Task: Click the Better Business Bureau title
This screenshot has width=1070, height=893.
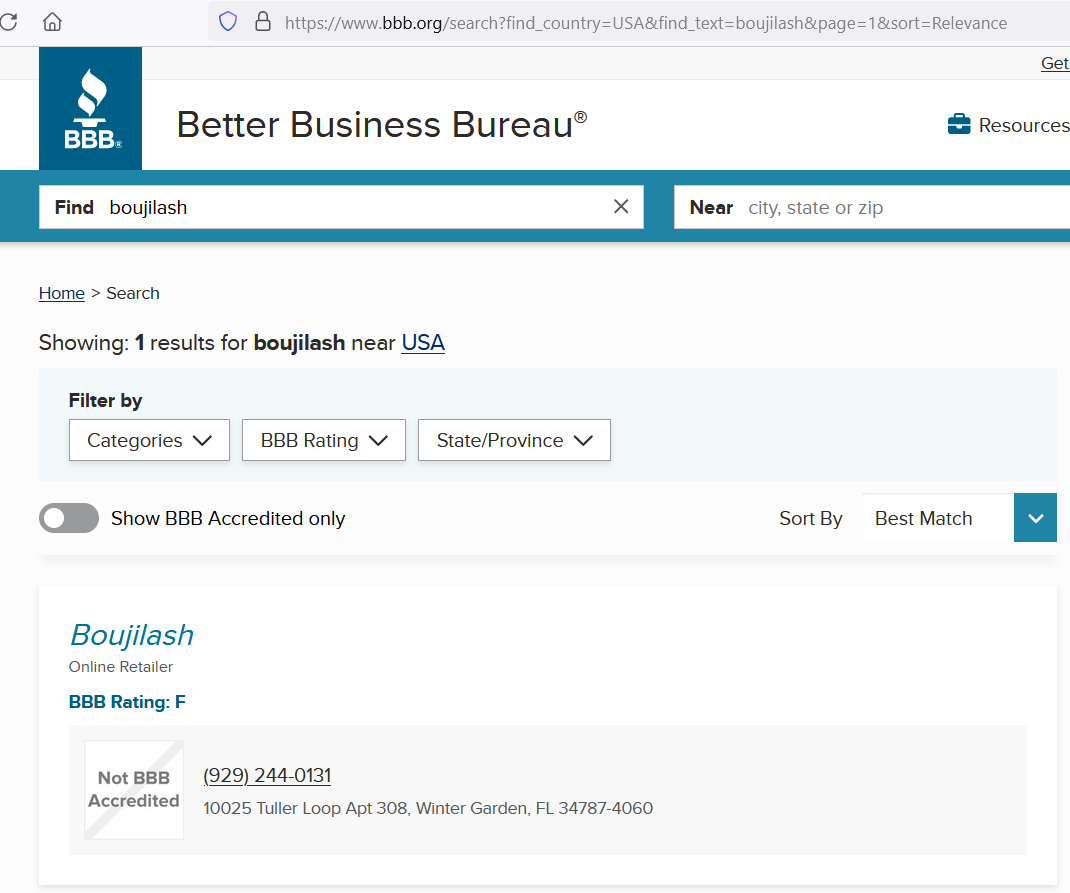Action: [381, 125]
